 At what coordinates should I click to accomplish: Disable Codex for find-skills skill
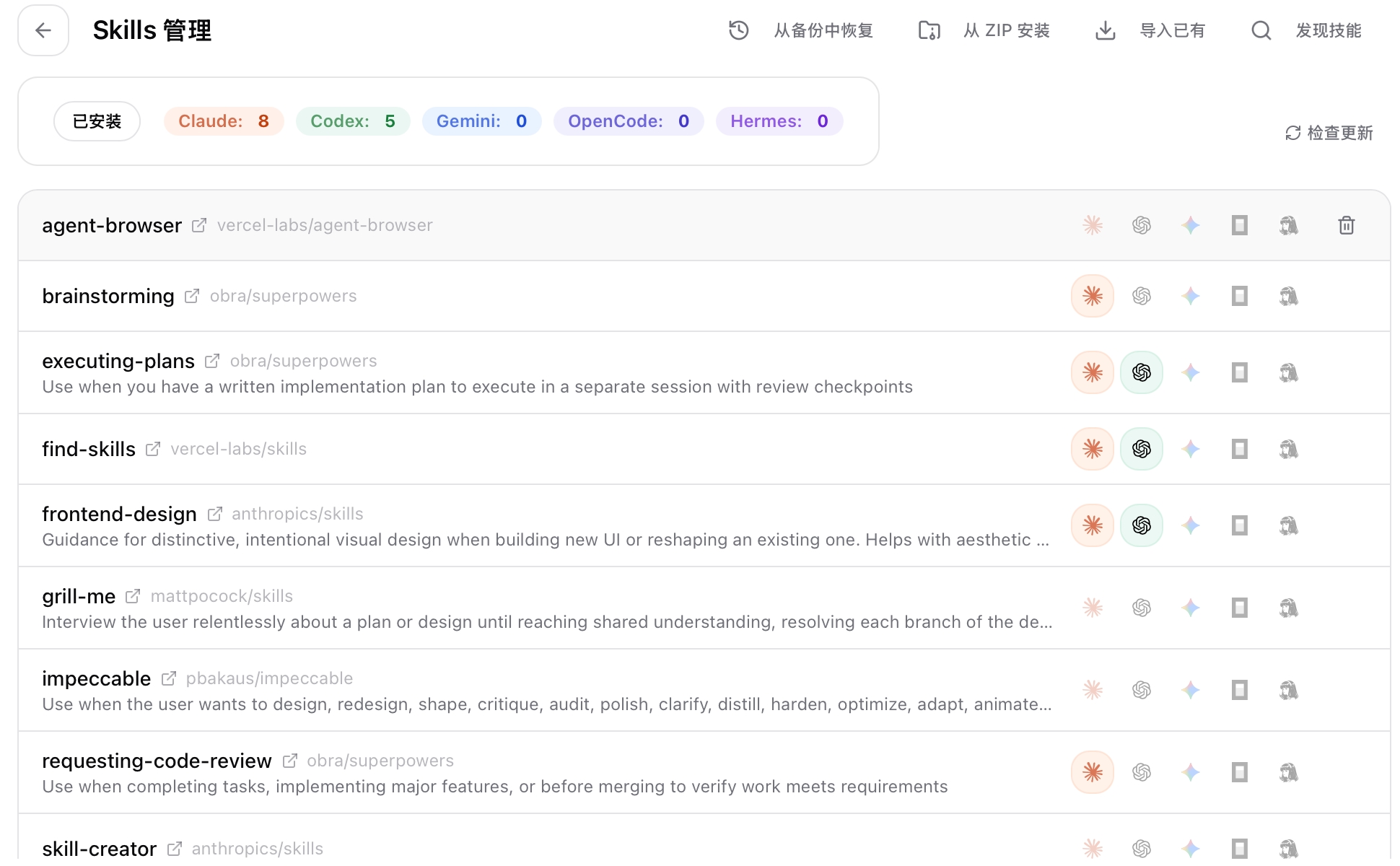pos(1142,449)
